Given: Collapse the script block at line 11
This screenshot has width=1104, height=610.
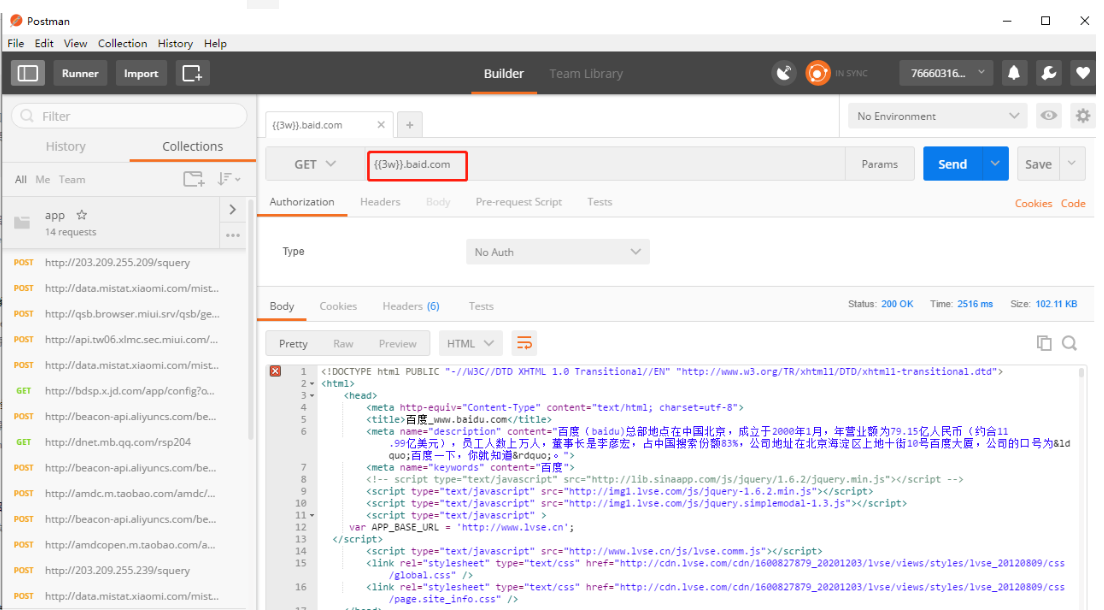Looking at the screenshot, I should click(312, 516).
